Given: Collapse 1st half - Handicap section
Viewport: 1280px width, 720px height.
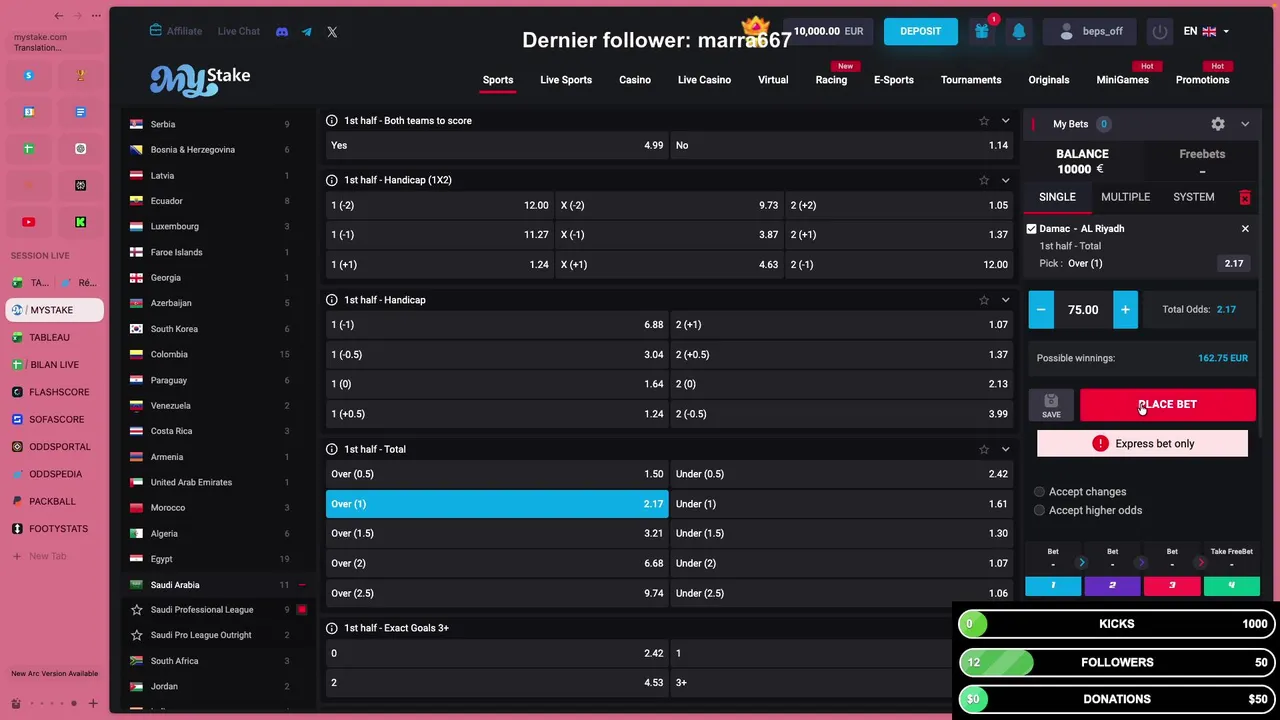Looking at the screenshot, I should (x=1005, y=300).
